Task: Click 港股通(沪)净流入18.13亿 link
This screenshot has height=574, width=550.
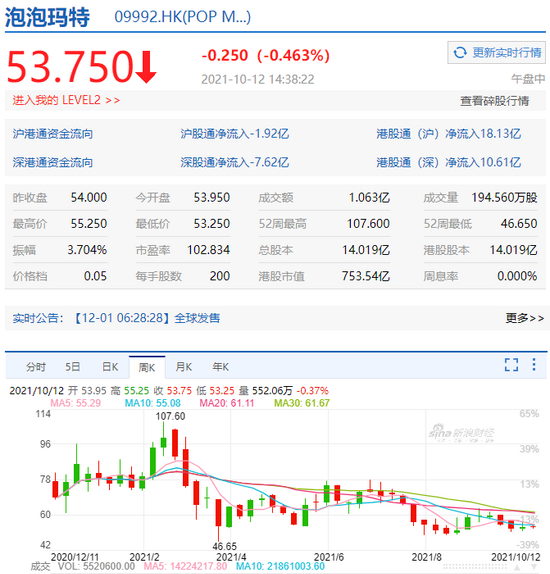Action: (x=449, y=134)
